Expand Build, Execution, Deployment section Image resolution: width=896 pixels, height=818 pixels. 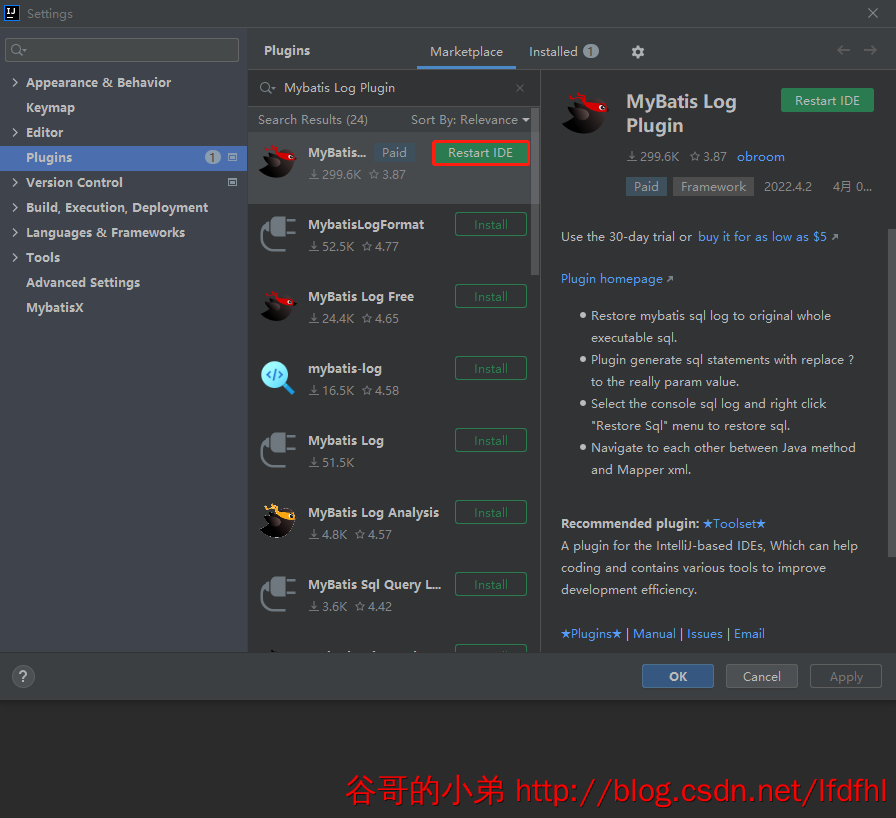pos(15,207)
